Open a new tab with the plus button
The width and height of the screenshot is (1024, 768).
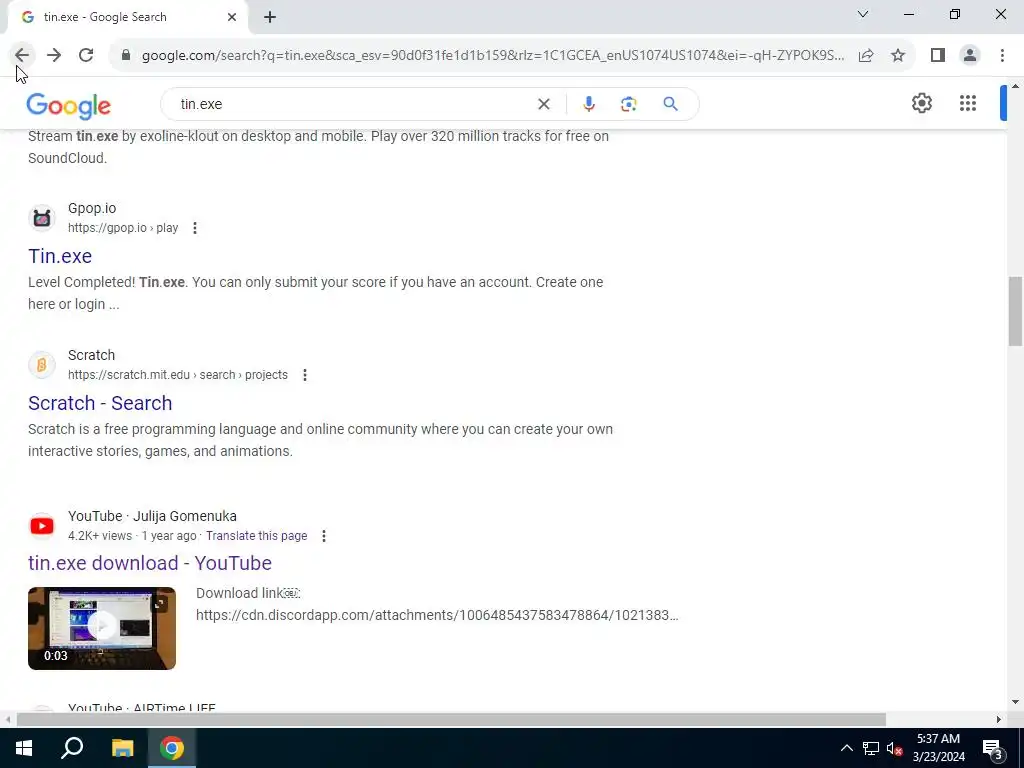coord(270,17)
